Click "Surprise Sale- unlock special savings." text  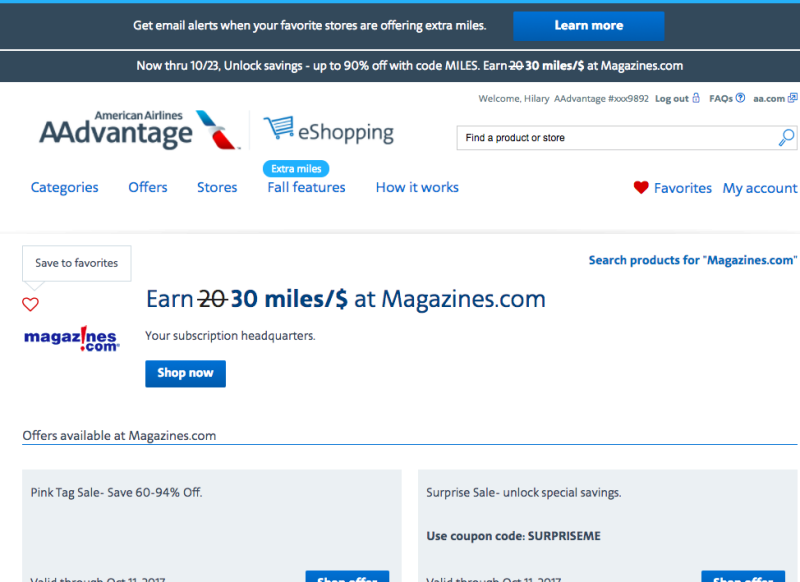tap(524, 493)
